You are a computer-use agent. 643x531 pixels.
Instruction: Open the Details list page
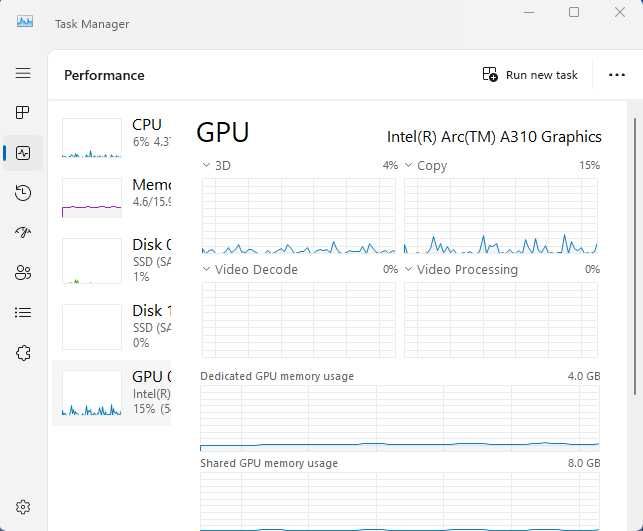23,312
